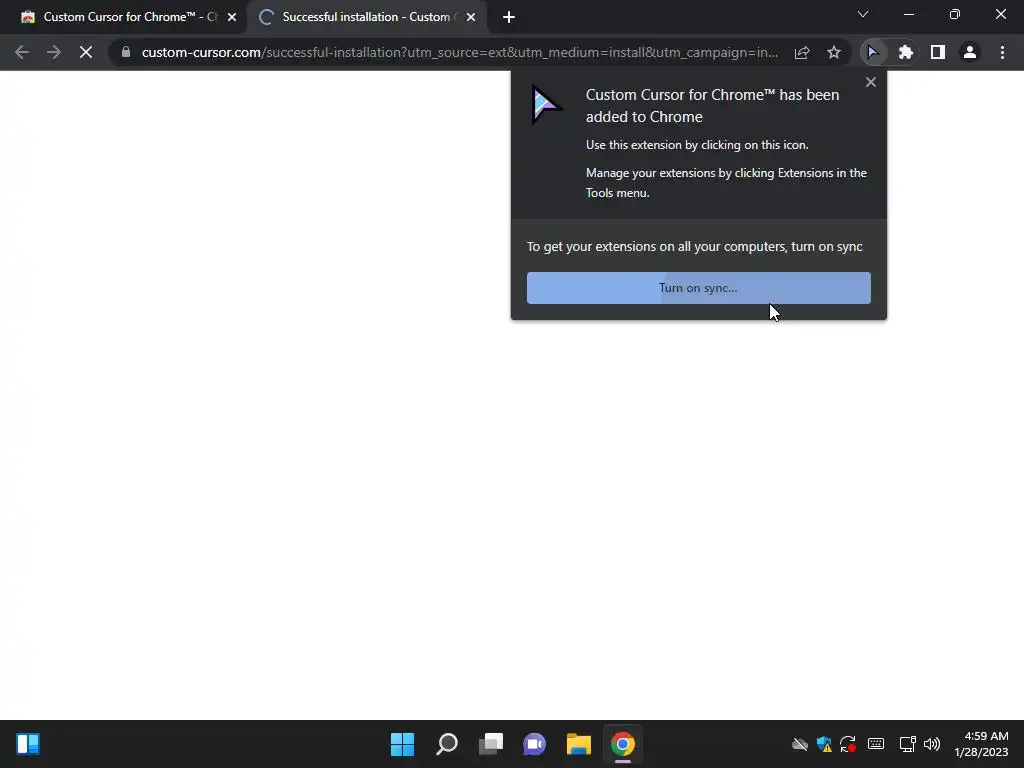Screen dimensions: 1024x768
Task: Click the Turn on sync button
Action: coord(699,288)
